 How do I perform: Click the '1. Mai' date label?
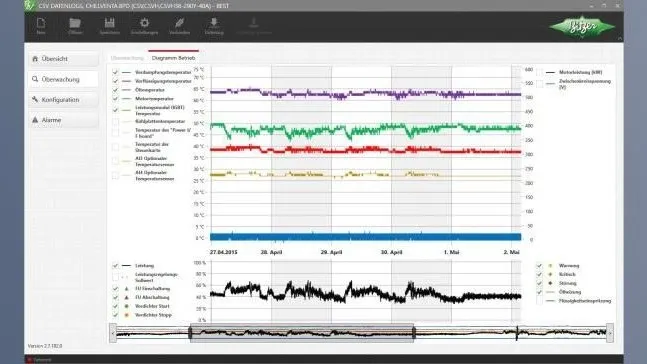pyautogui.click(x=451, y=252)
